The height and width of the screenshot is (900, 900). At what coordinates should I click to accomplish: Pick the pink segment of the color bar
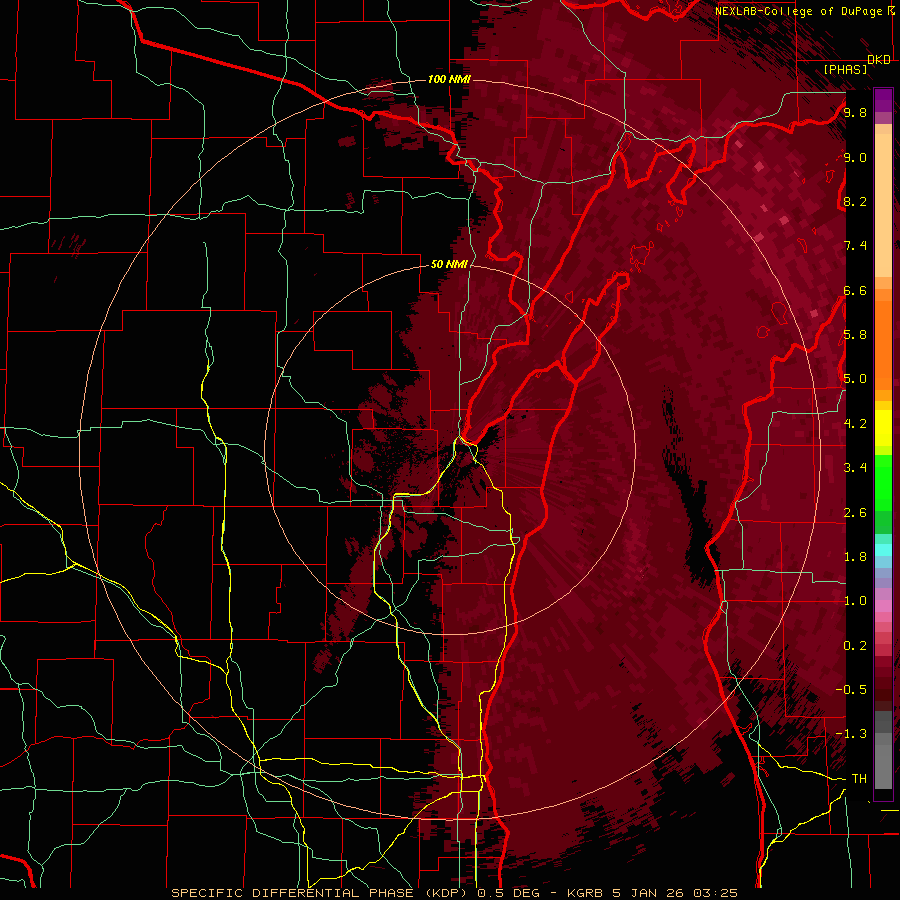[x=883, y=606]
